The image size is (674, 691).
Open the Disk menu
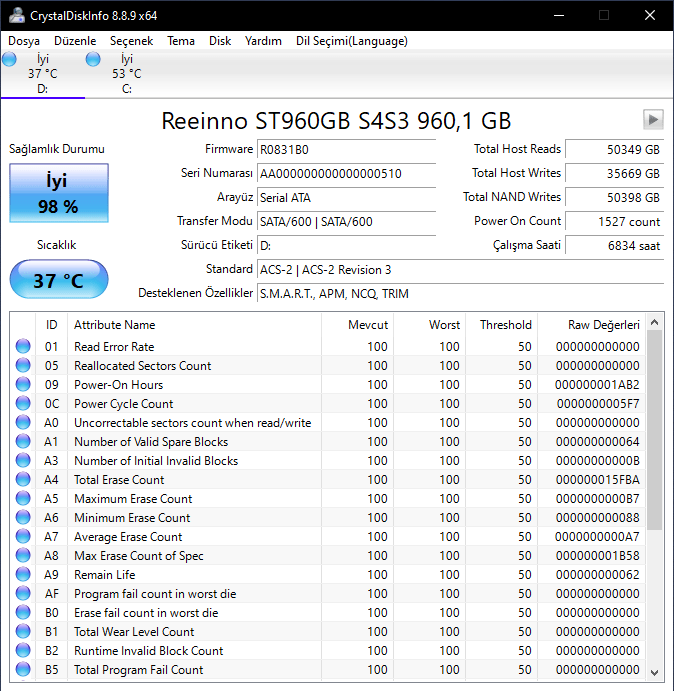(220, 41)
